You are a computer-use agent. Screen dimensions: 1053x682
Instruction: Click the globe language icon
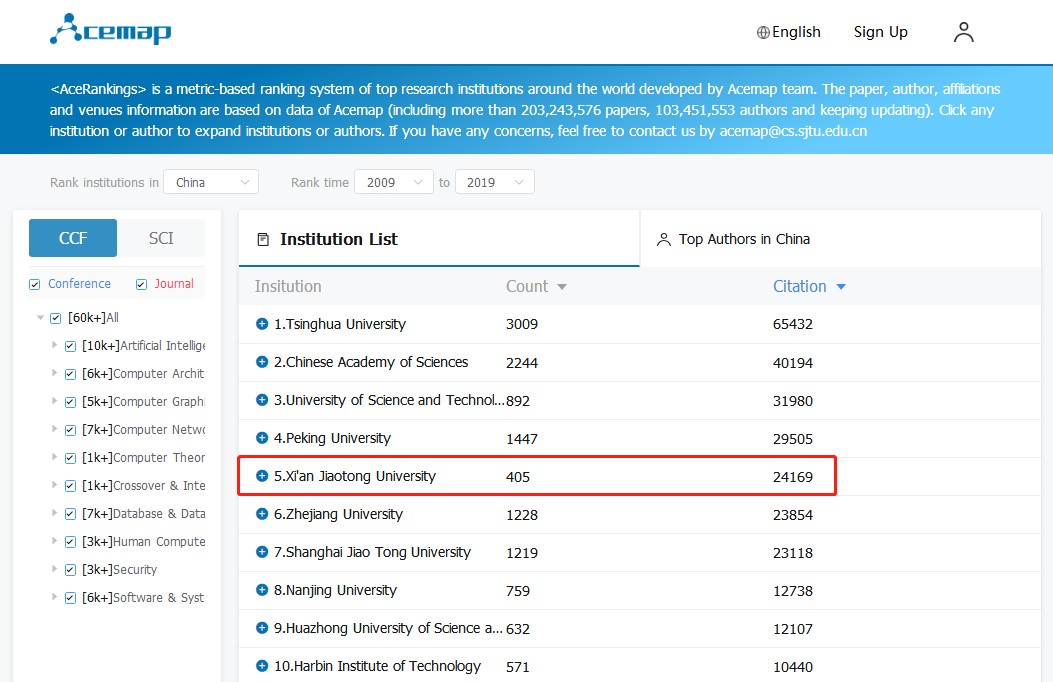point(763,32)
